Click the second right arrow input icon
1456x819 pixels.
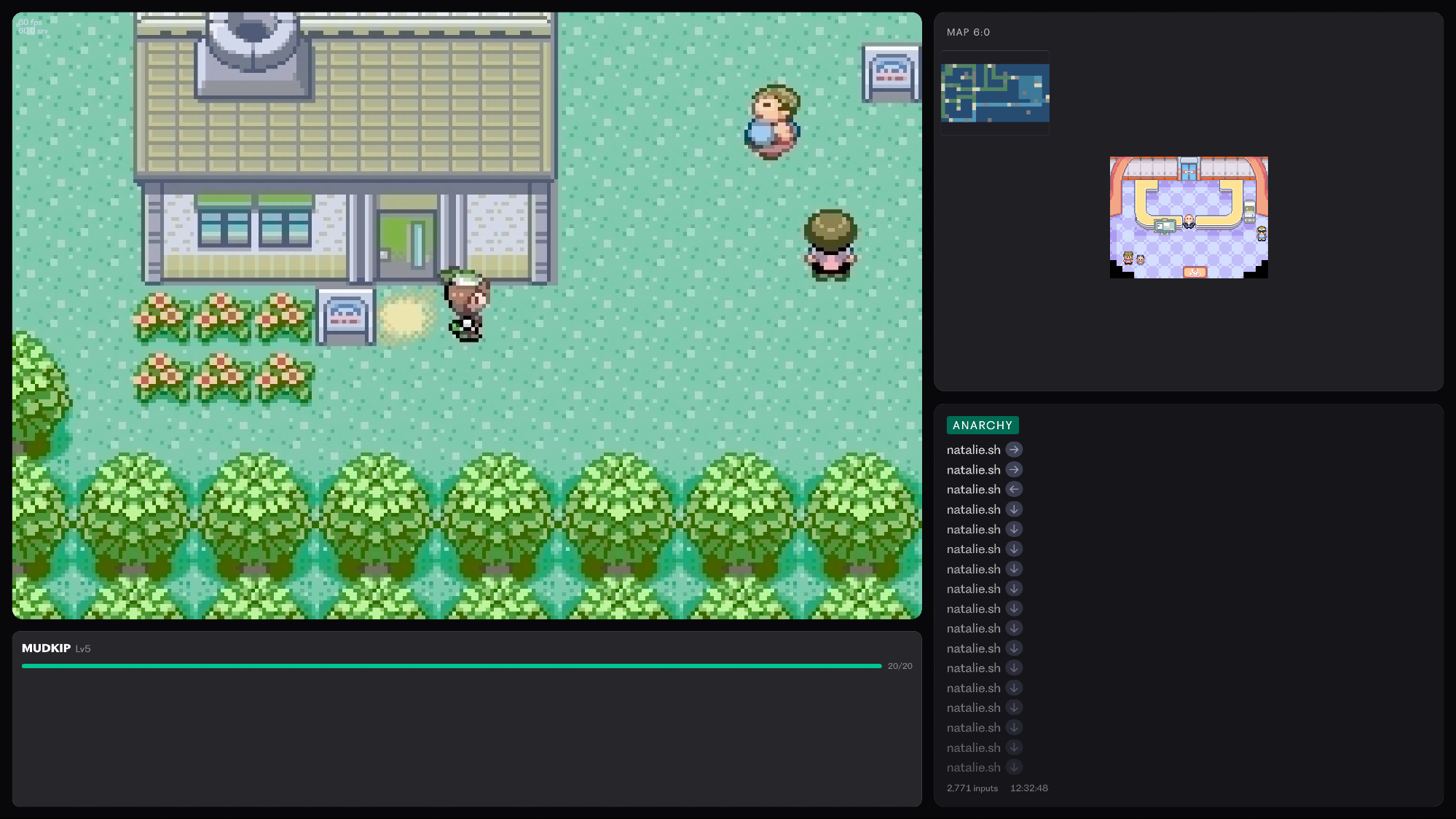[x=1014, y=470]
